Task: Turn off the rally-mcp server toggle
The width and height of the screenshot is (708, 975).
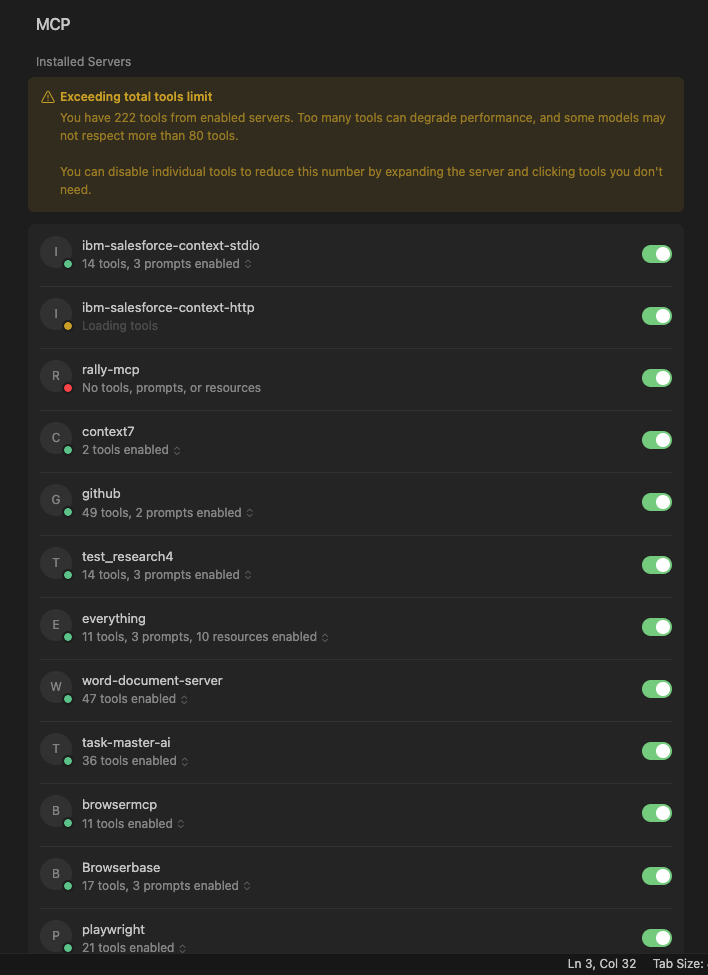Action: tap(656, 378)
